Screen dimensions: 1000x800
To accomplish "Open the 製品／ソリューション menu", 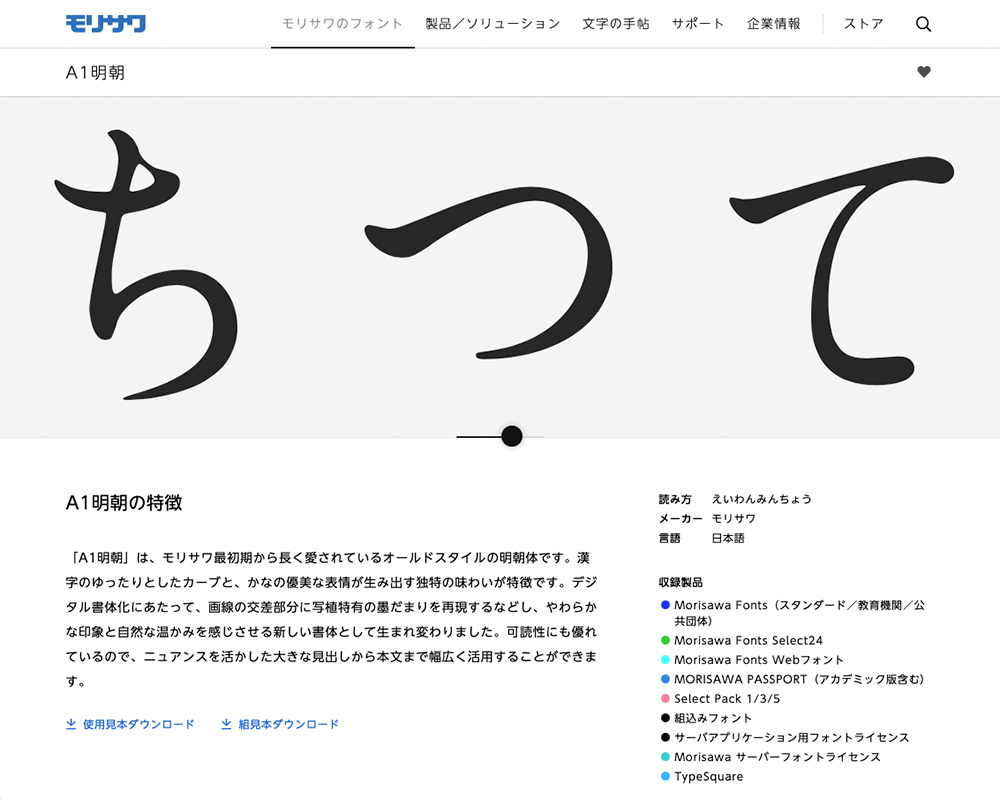I will (492, 24).
